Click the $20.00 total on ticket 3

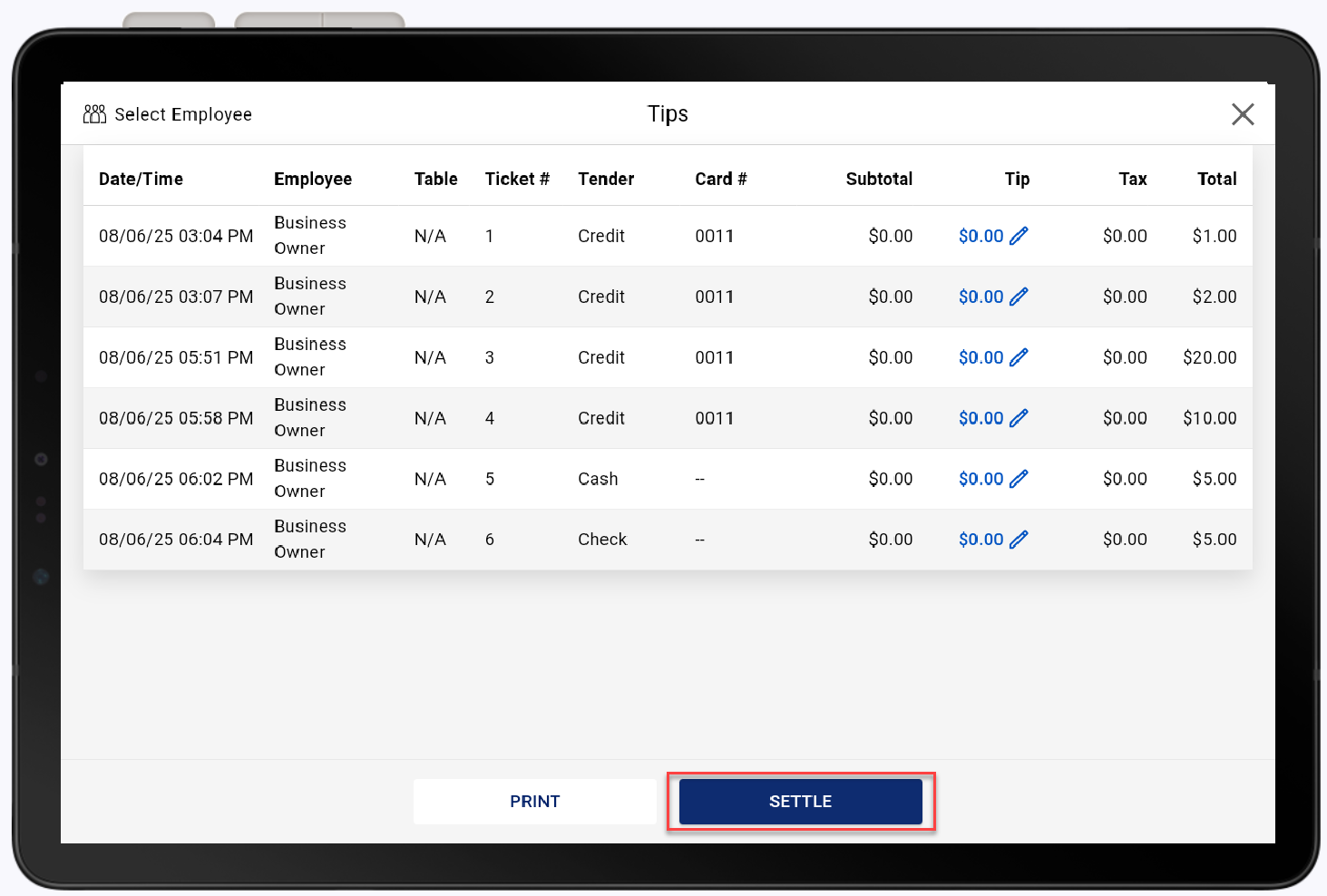1210,357
